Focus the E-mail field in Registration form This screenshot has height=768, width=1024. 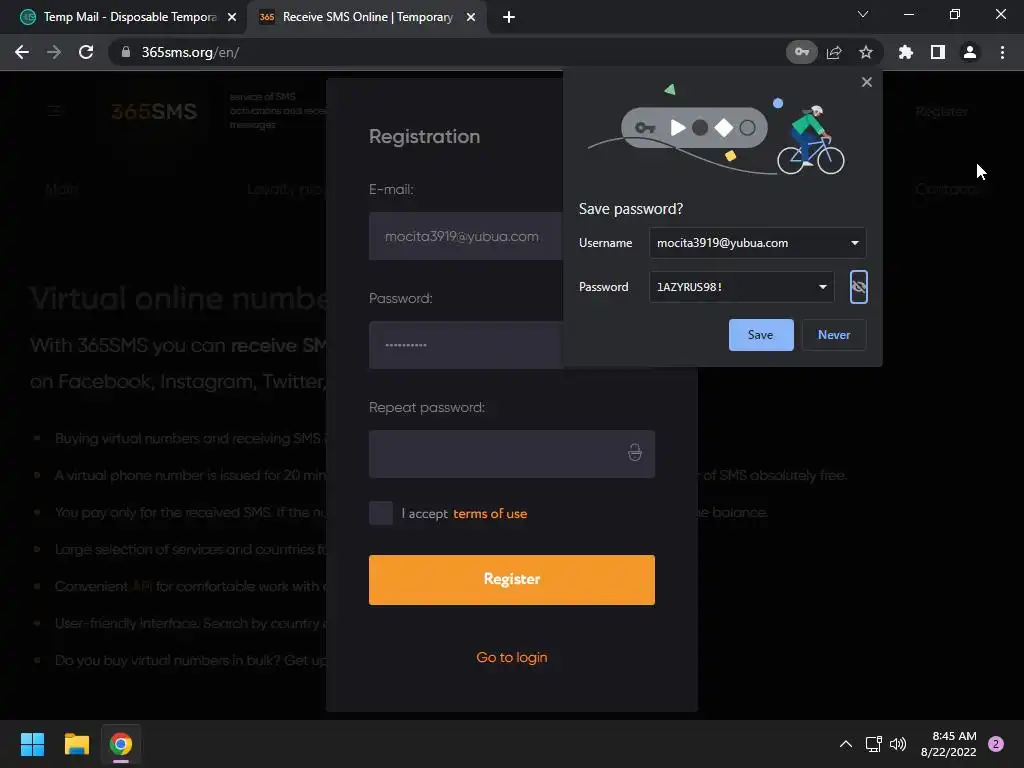tap(465, 236)
